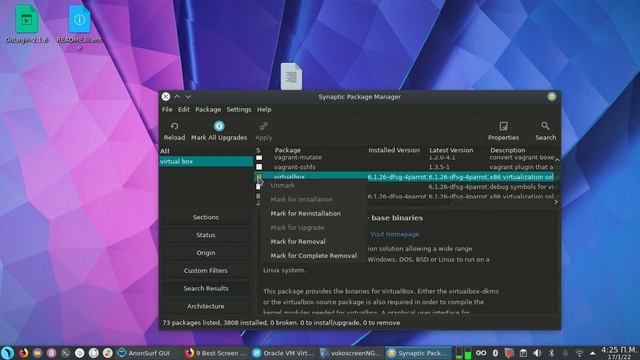This screenshot has width=640, height=360.
Task: Click the infinity-shaped tray icon
Action: pyautogui.click(x=481, y=353)
